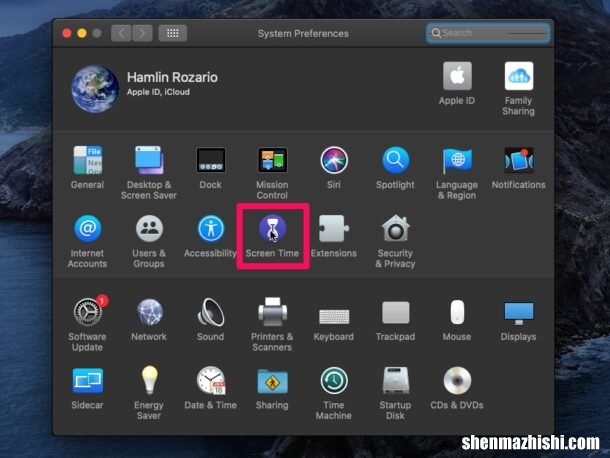Click the Earth profile picture
Image resolution: width=610 pixels, height=458 pixels.
click(95, 88)
